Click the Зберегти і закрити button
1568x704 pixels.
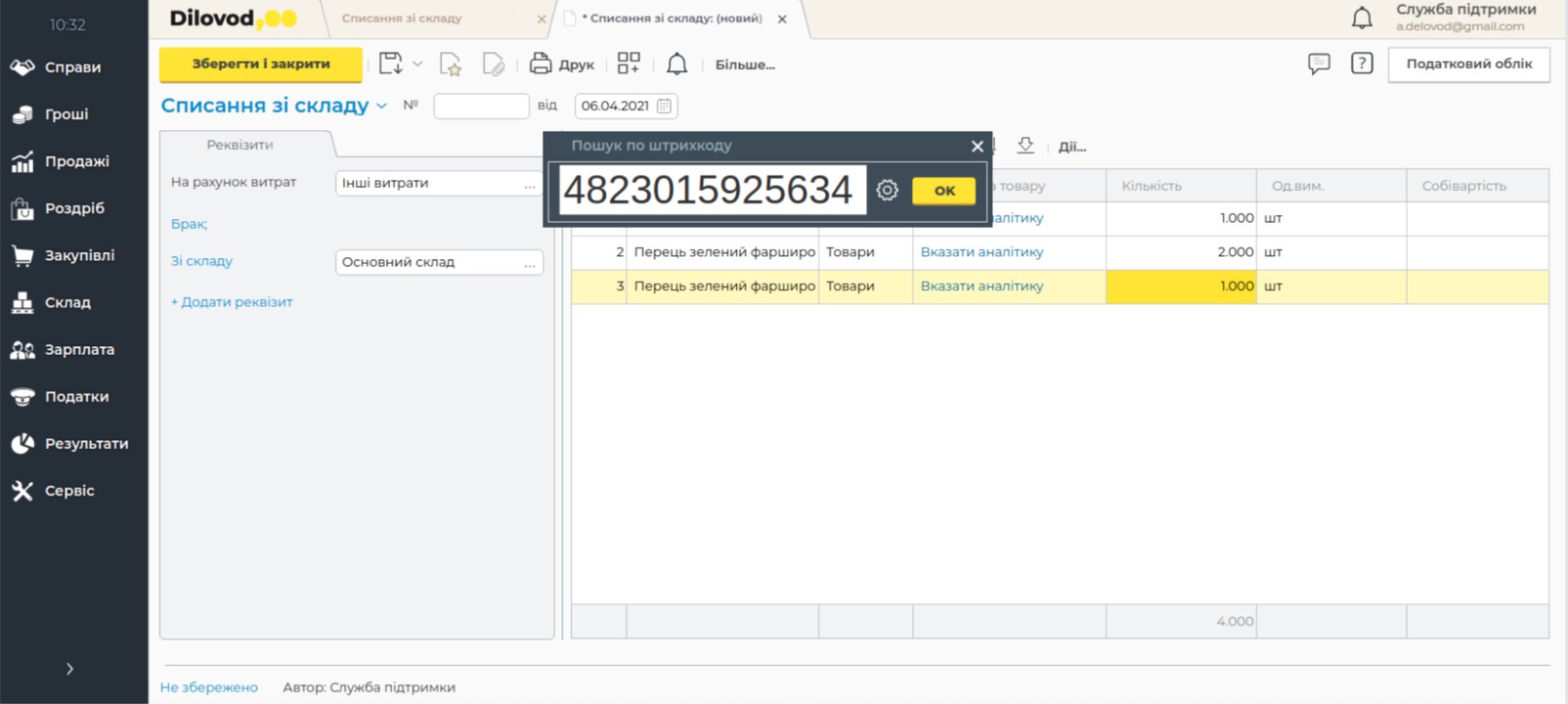pyautogui.click(x=260, y=64)
